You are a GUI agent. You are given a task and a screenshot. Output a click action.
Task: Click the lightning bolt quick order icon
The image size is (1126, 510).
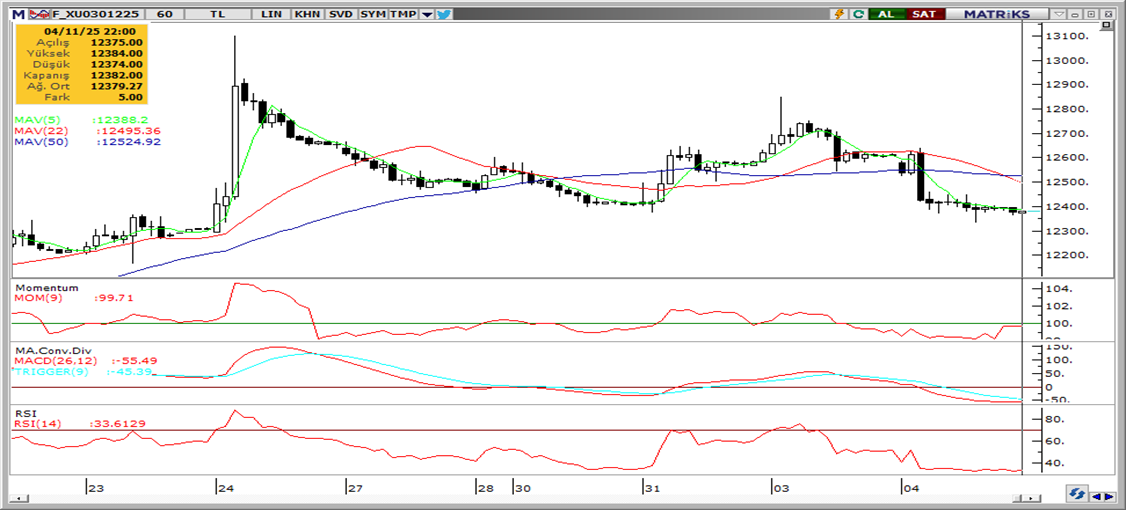839,14
